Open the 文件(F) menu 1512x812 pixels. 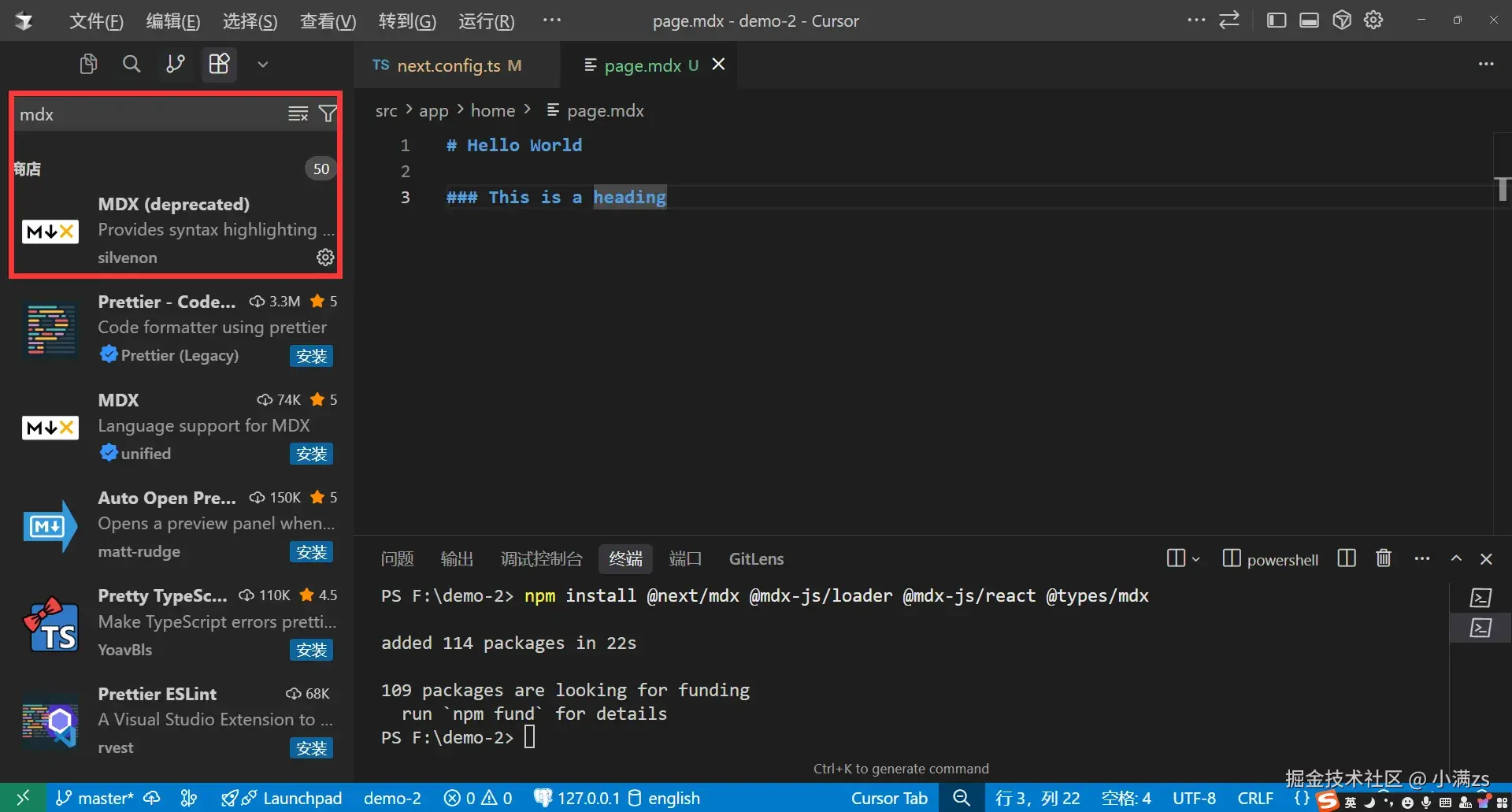click(96, 21)
